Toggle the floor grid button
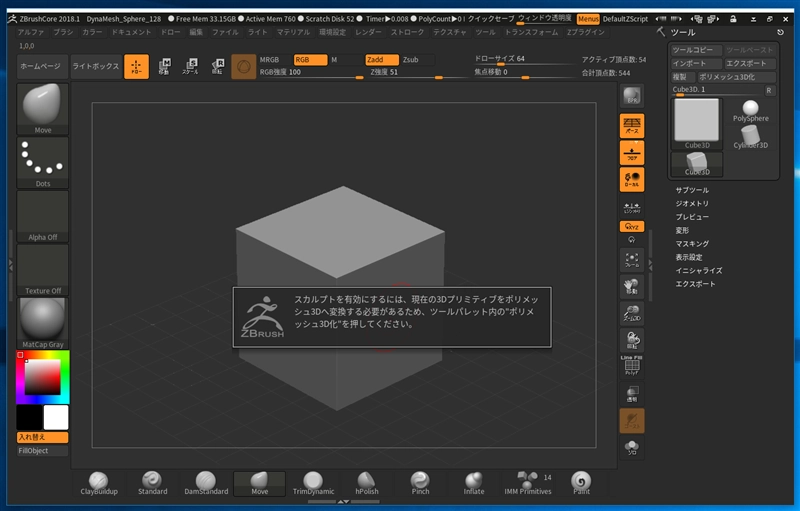Viewport: 800px width, 511px height. pos(632,152)
